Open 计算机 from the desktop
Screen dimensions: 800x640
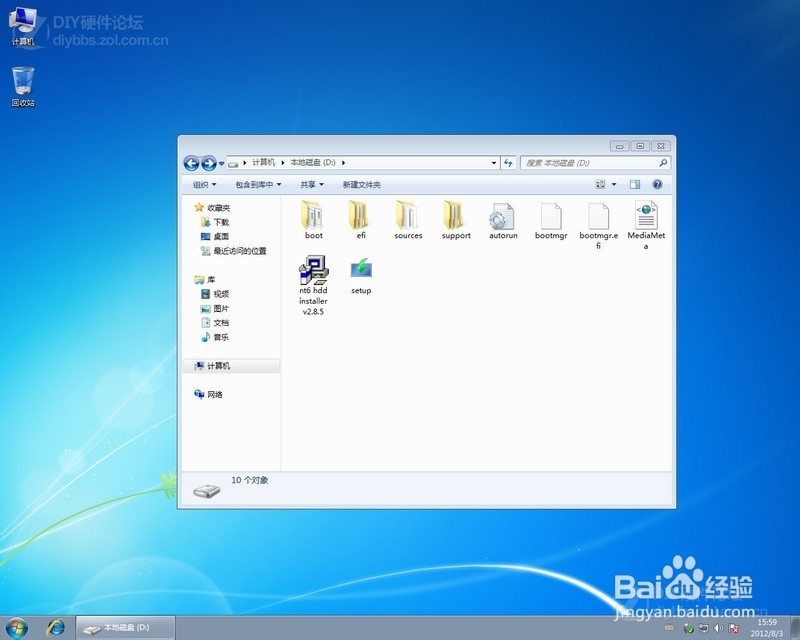click(22, 25)
